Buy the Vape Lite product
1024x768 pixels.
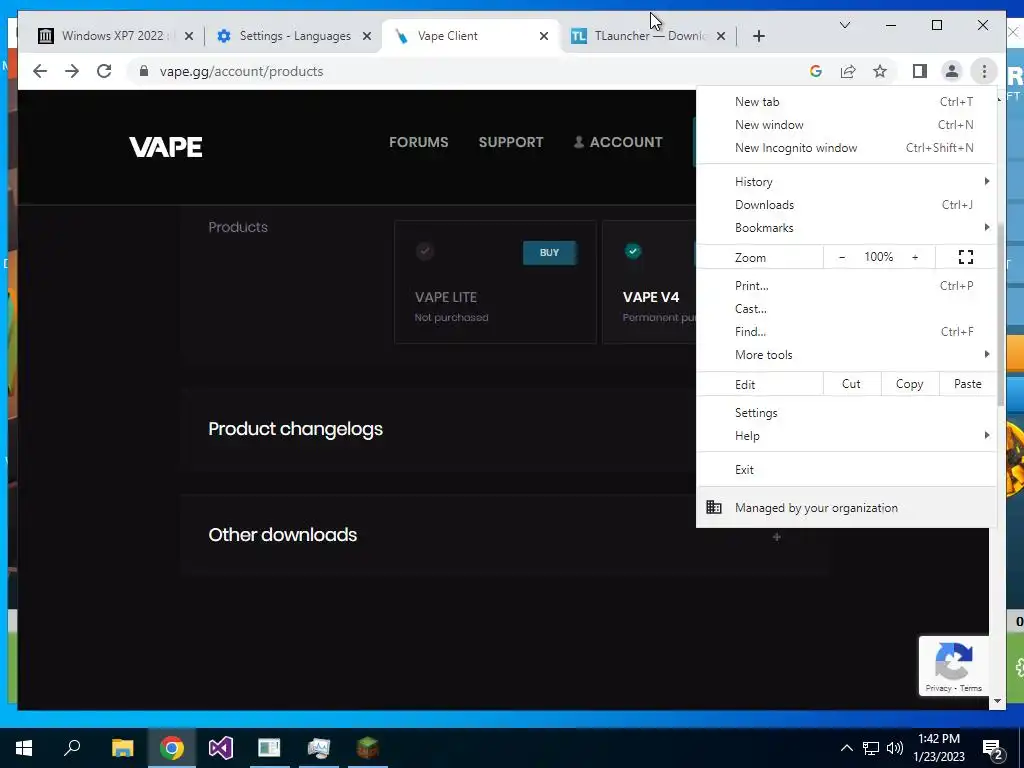point(549,253)
